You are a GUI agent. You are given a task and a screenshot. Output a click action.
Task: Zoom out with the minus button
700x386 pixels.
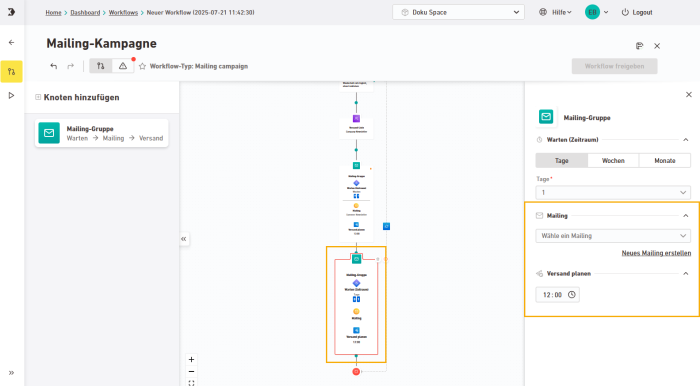tap(192, 371)
